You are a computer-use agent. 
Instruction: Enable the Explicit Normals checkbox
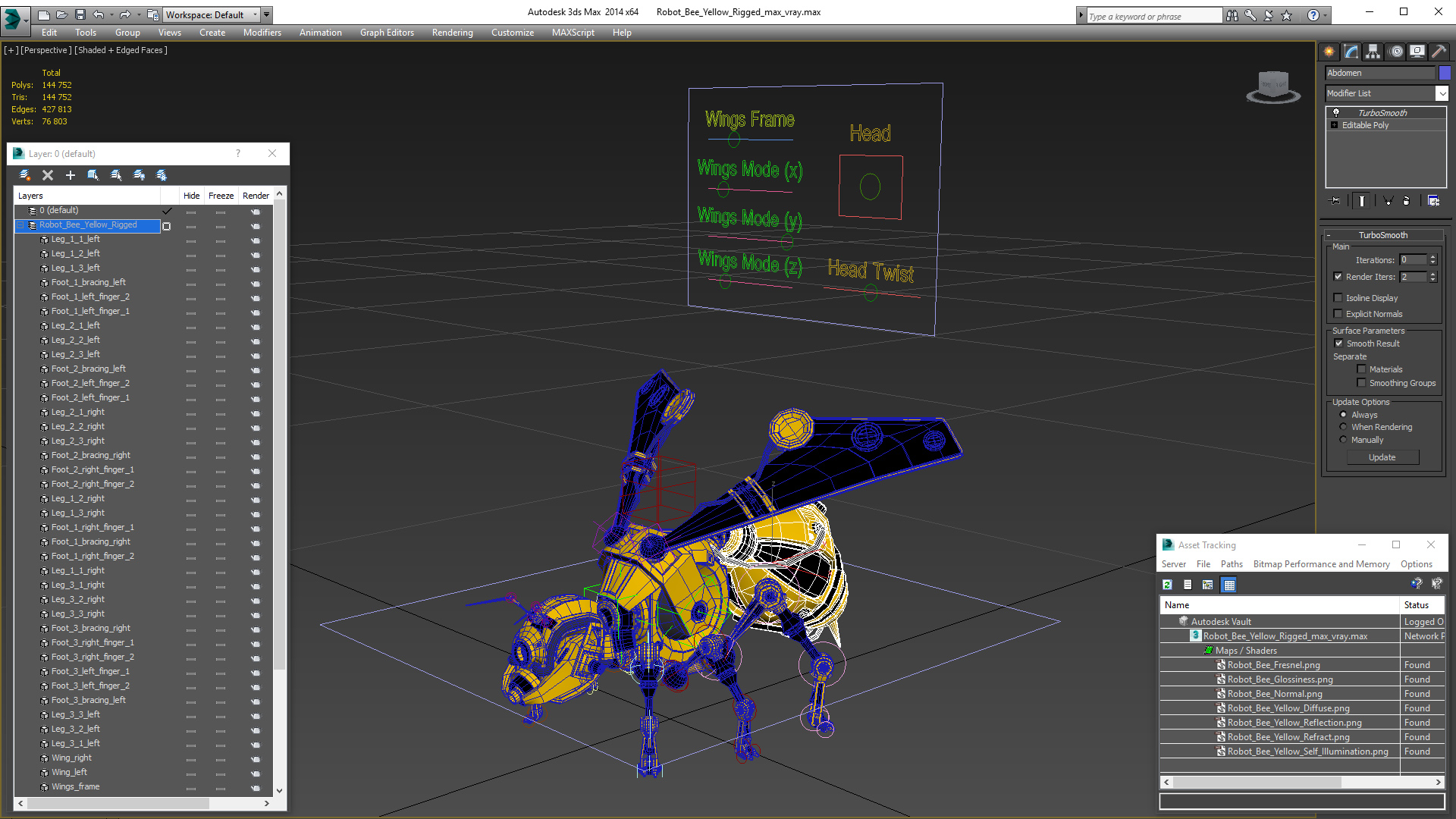coord(1338,314)
